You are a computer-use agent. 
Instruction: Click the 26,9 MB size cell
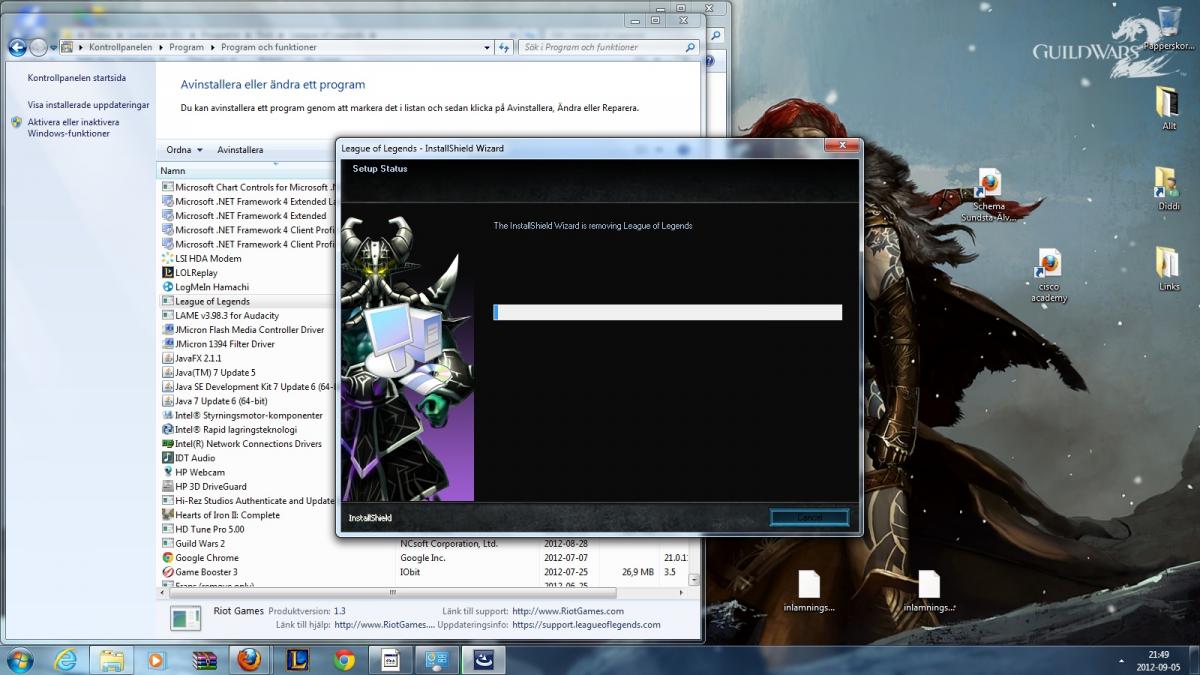pos(637,572)
